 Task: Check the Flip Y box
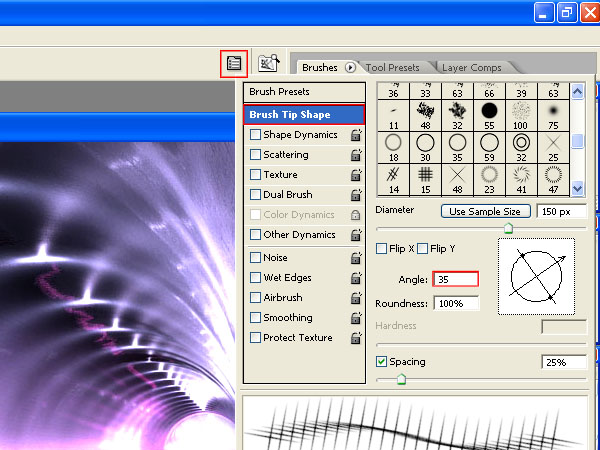coord(422,249)
